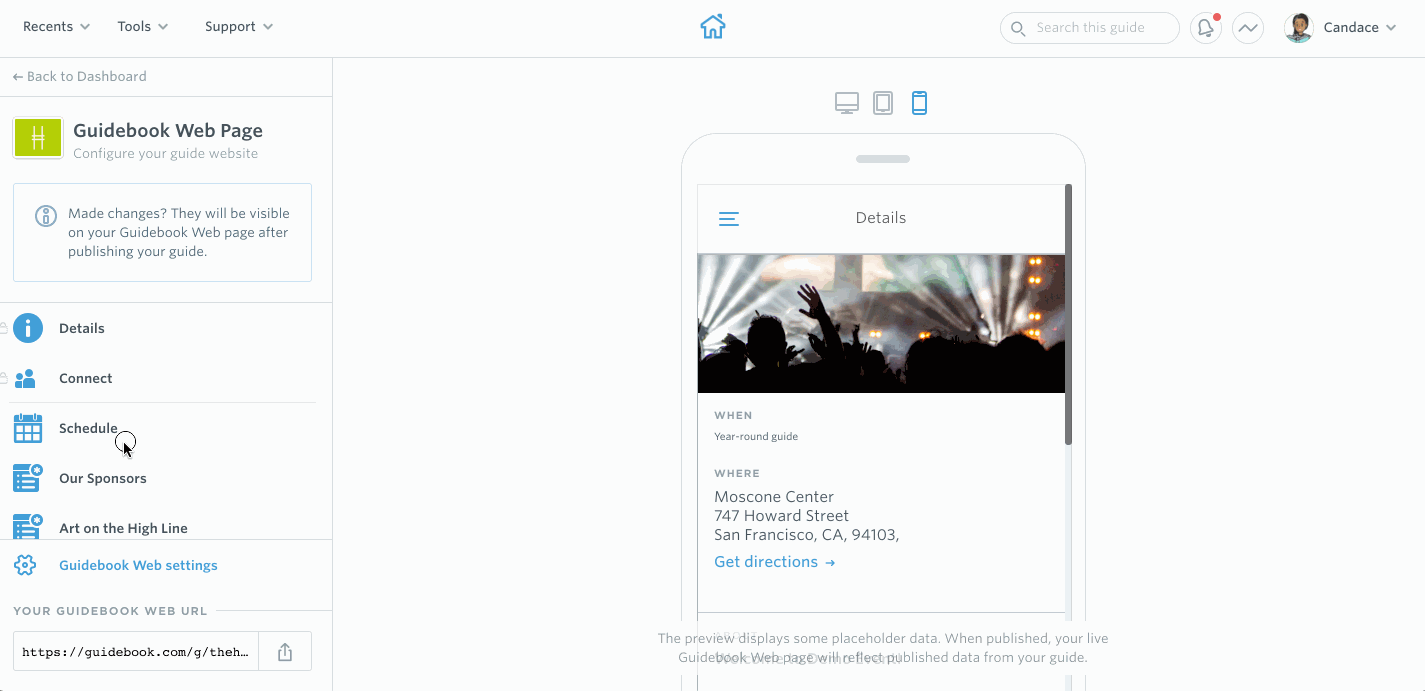Open the Tools dropdown menu
1425x691 pixels.
tap(141, 26)
